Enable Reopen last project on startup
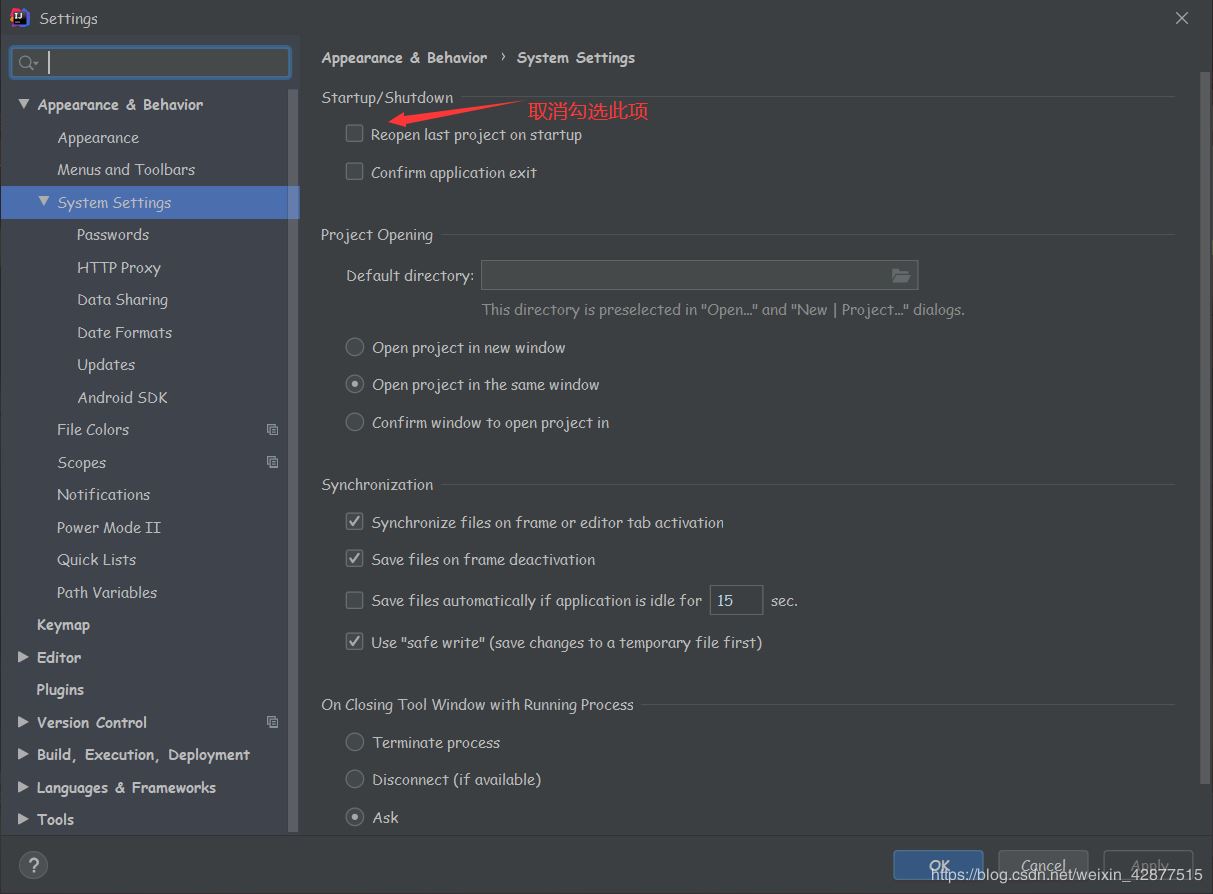This screenshot has width=1213, height=894. [355, 134]
